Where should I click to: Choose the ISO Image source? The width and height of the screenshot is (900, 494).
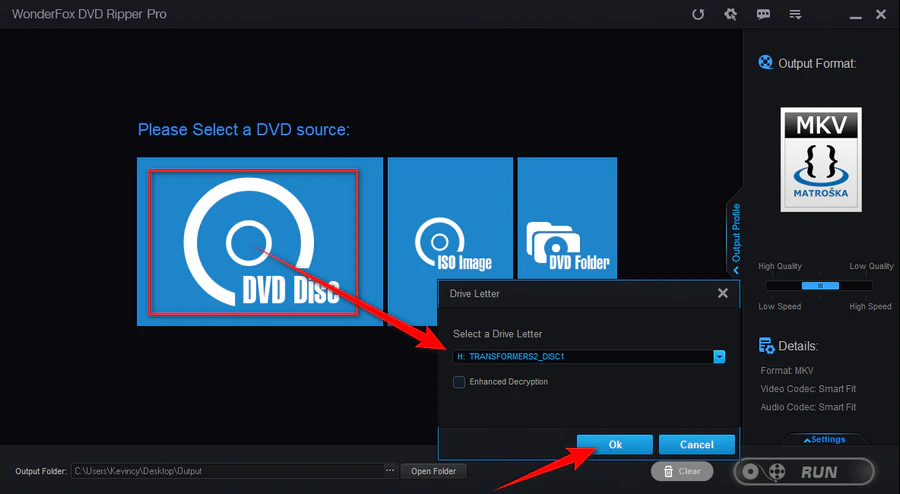[450, 219]
